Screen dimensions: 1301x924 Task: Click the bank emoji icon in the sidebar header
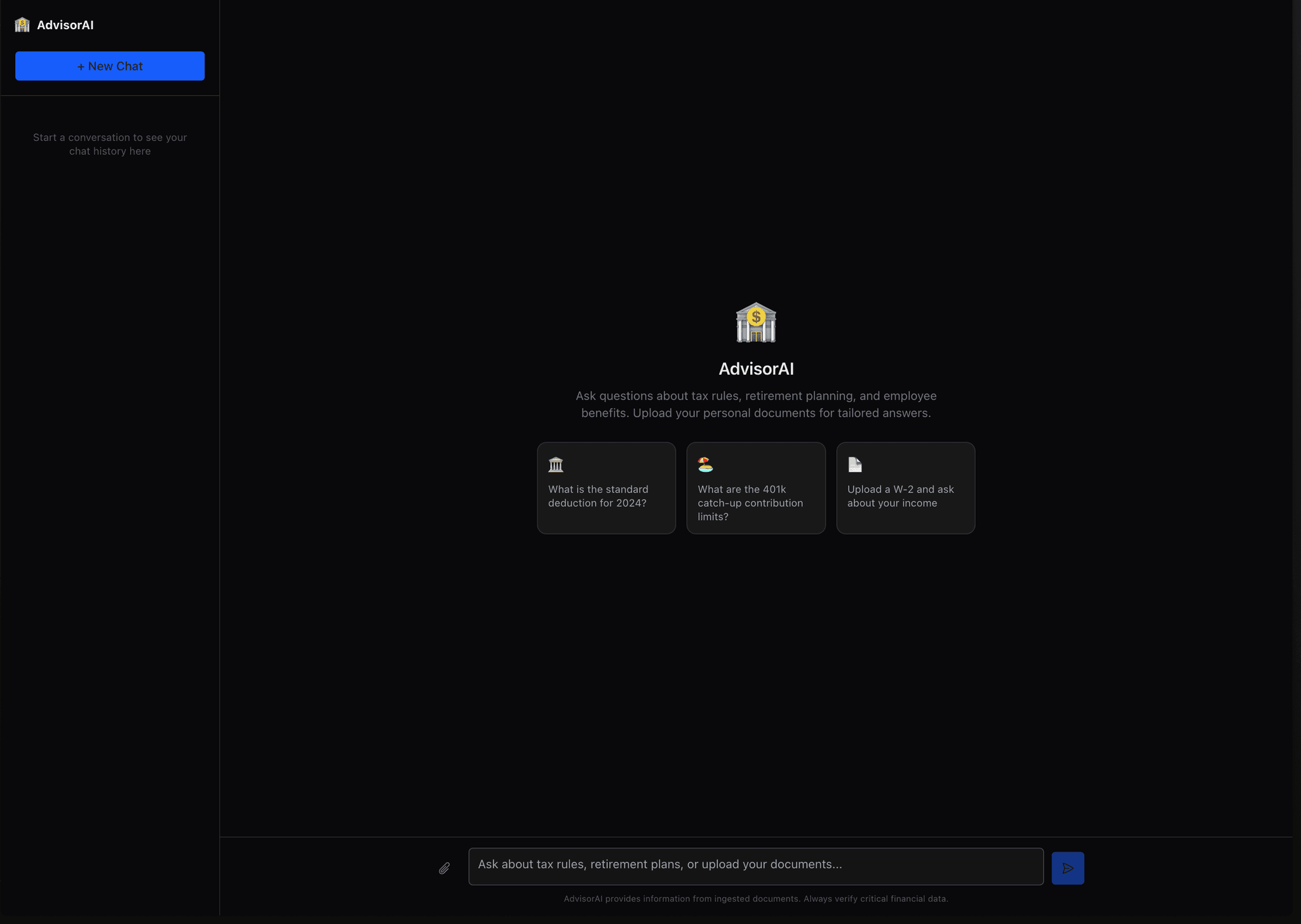coord(22,24)
